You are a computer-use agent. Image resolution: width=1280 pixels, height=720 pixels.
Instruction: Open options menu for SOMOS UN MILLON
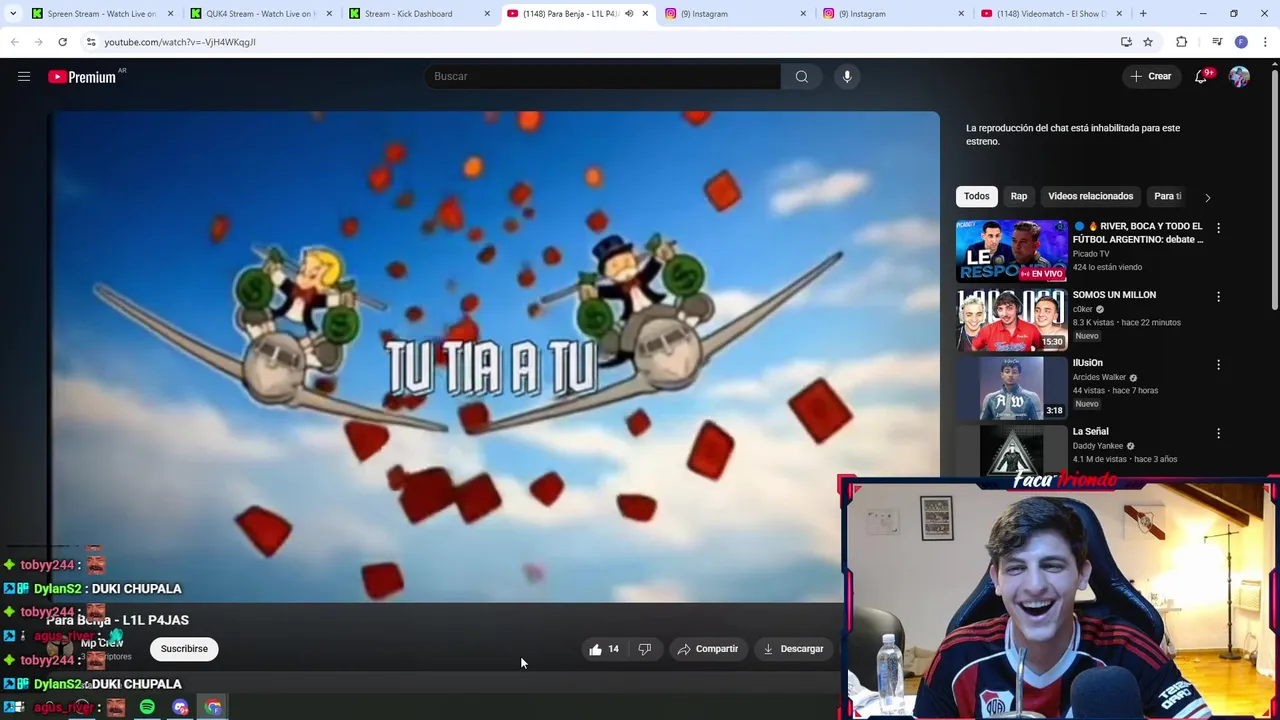click(1218, 297)
